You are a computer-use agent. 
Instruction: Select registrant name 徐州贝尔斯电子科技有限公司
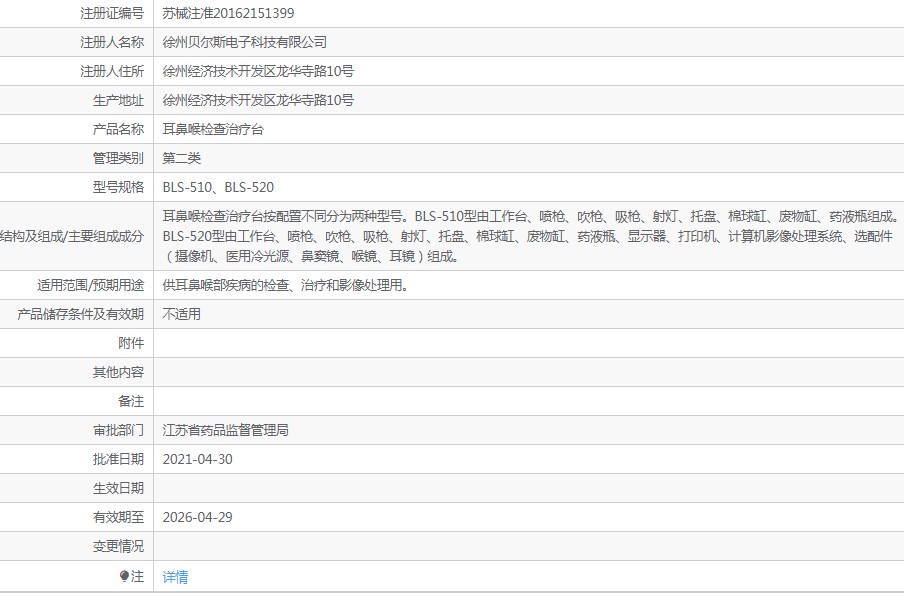click(x=245, y=42)
